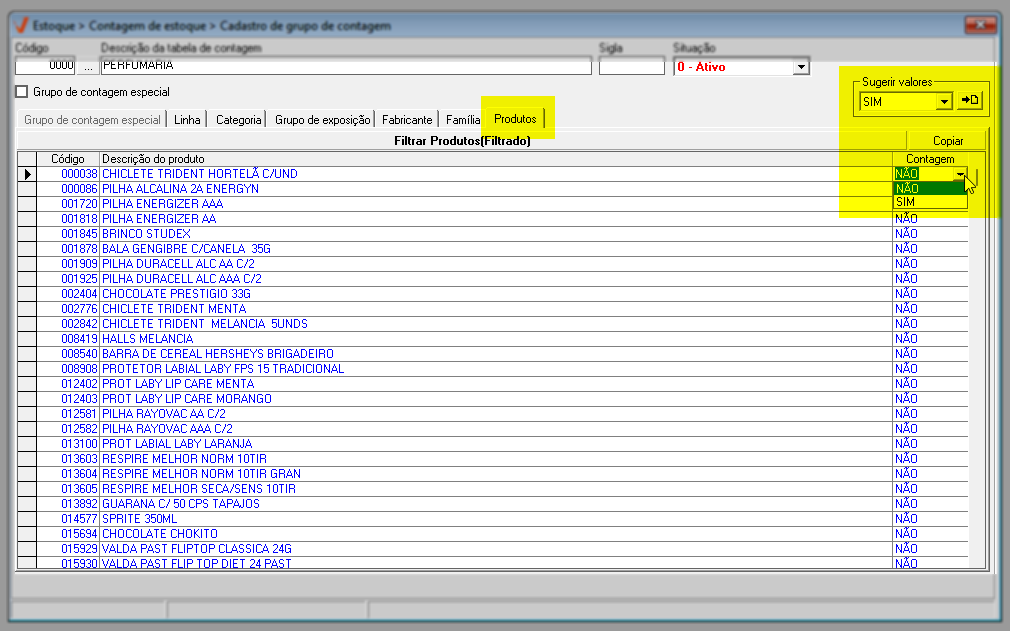Click NÃO Contagem cell for SPRITE 350ML

930,519
